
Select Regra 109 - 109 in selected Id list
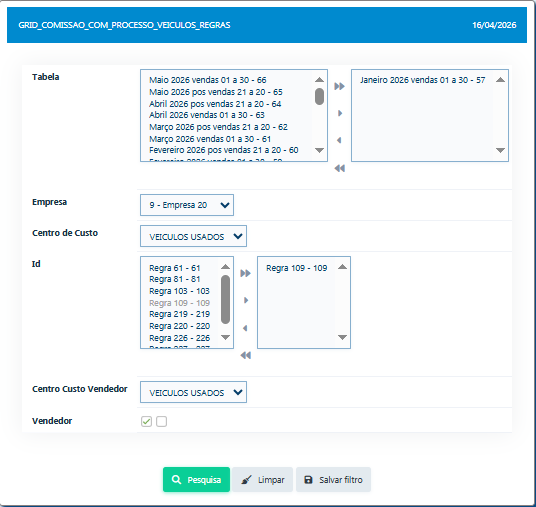[x=297, y=268]
